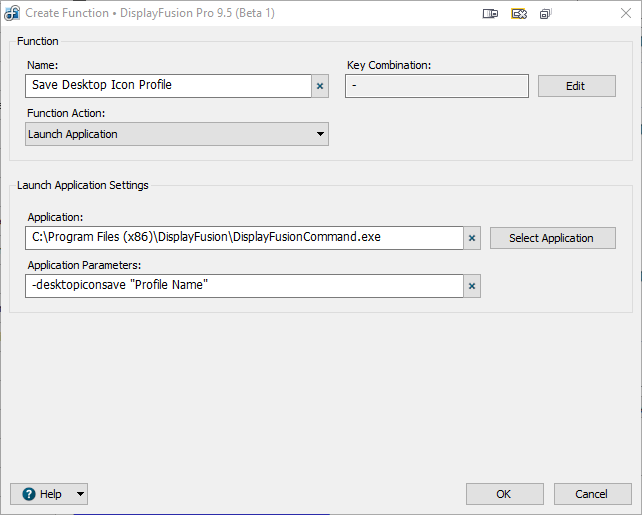Expand the Help button dropdown arrow

pos(80,494)
